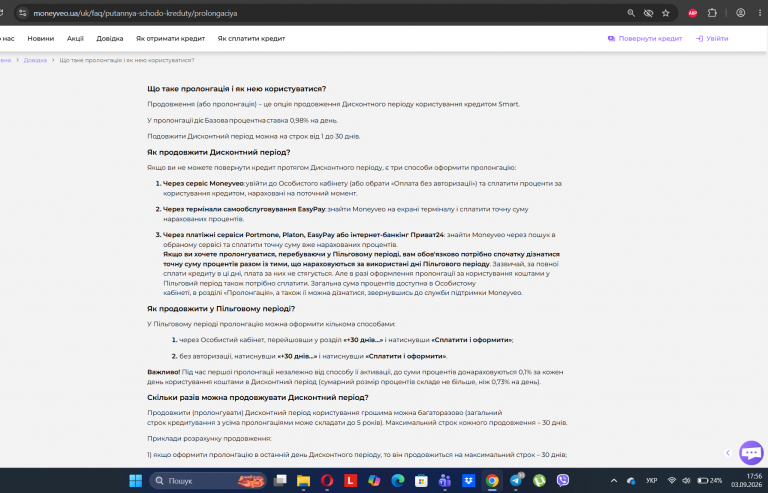Go to Довідка breadcrumb link

click(35, 60)
